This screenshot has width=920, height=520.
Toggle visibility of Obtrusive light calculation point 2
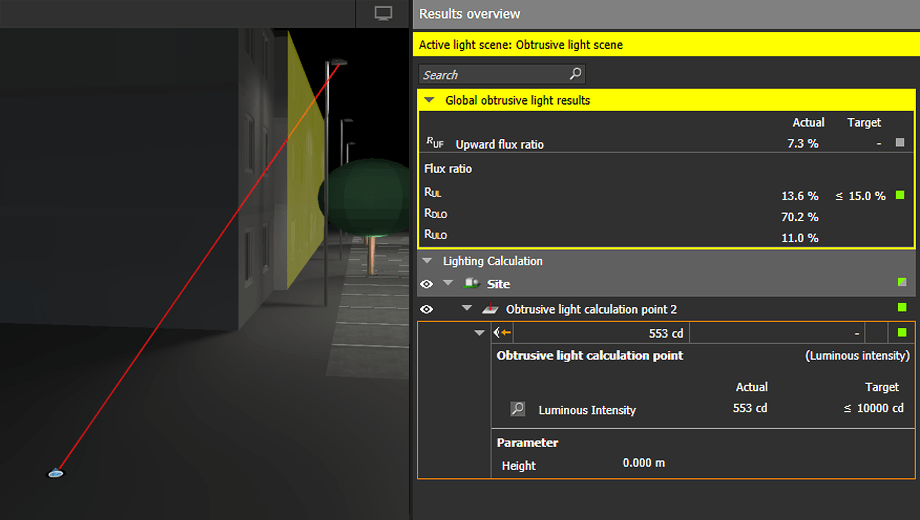pyautogui.click(x=427, y=309)
